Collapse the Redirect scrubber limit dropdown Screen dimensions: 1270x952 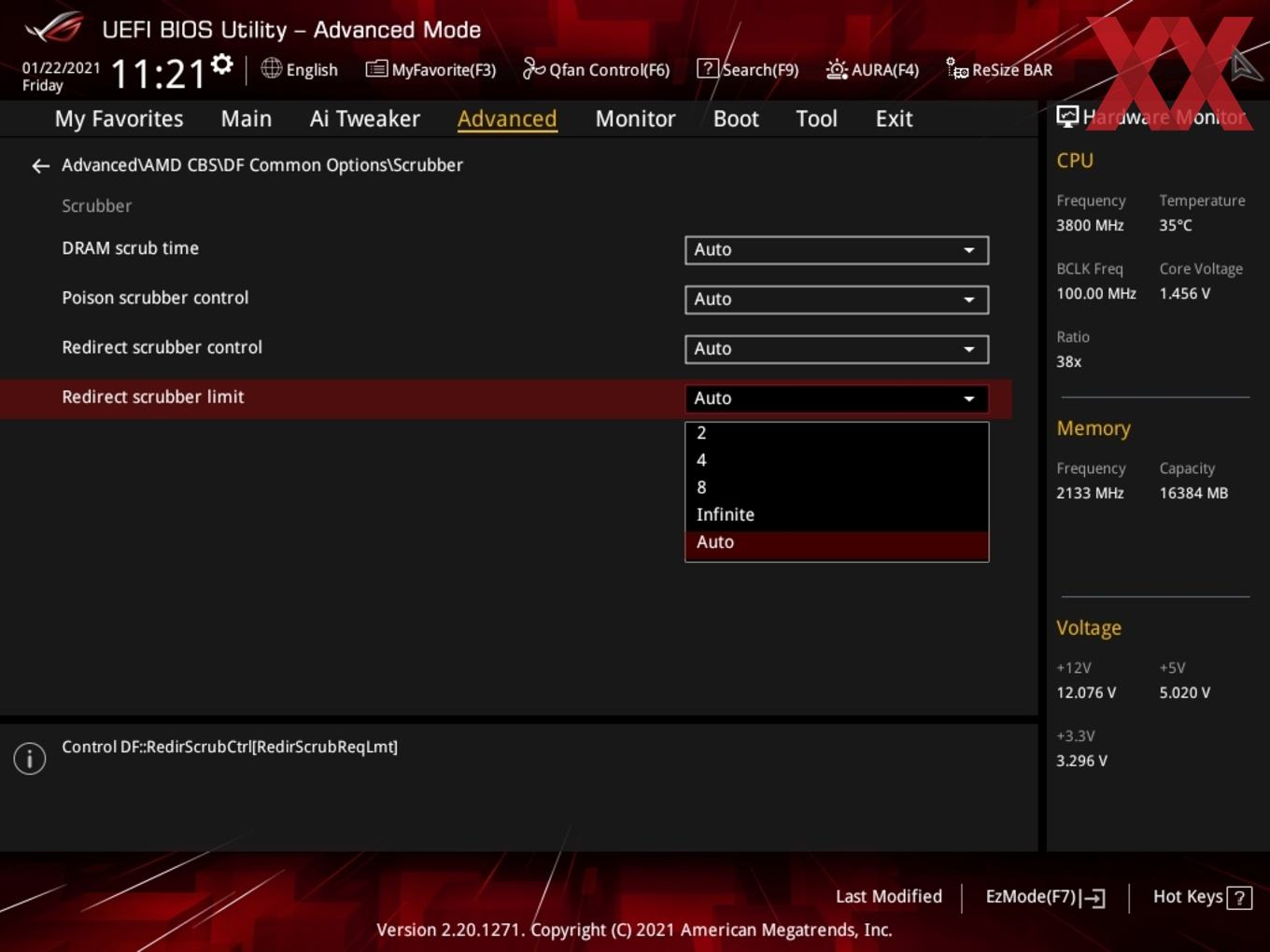tap(837, 399)
